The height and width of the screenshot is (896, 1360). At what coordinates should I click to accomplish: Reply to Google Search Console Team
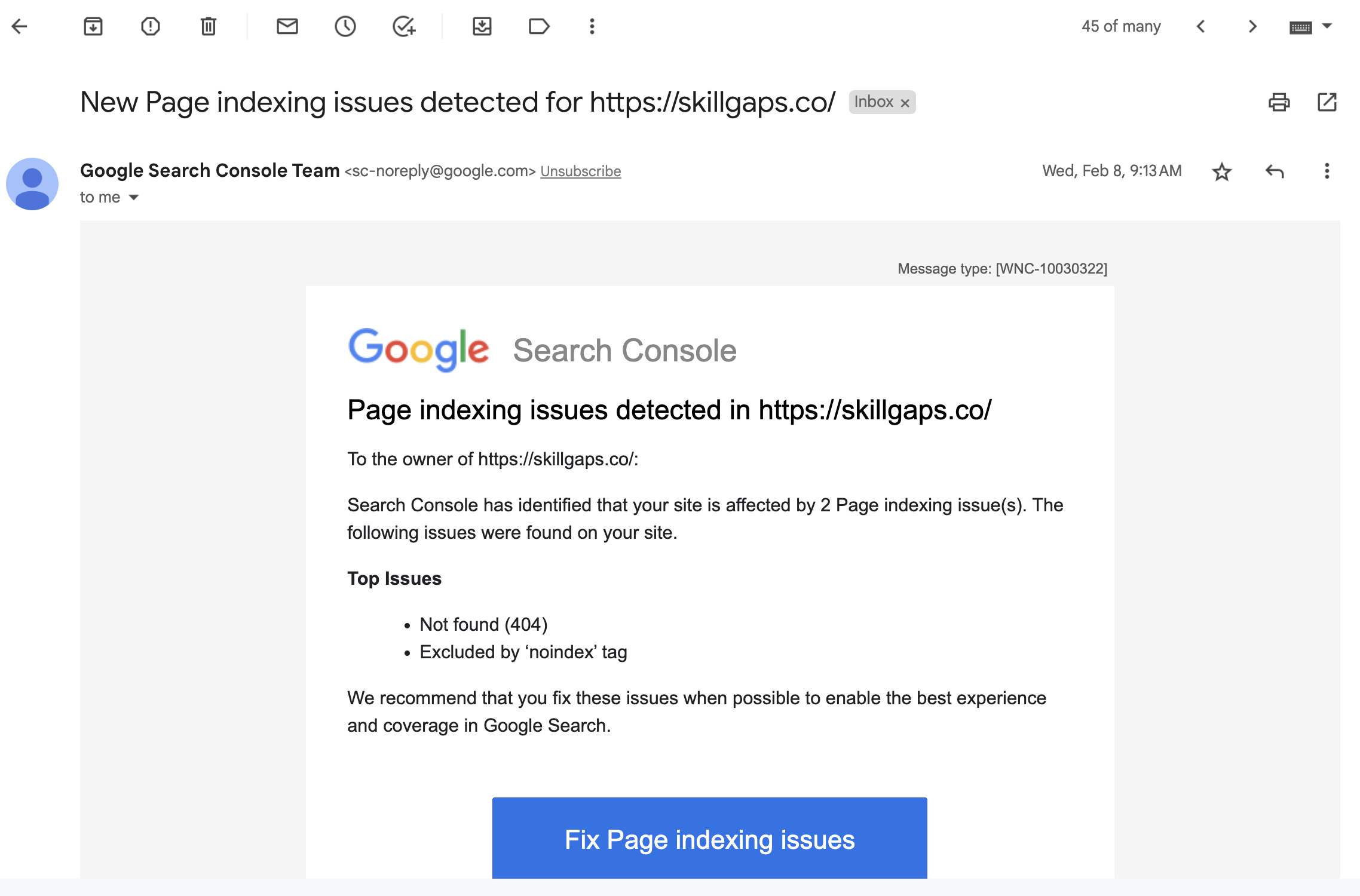coord(1274,172)
